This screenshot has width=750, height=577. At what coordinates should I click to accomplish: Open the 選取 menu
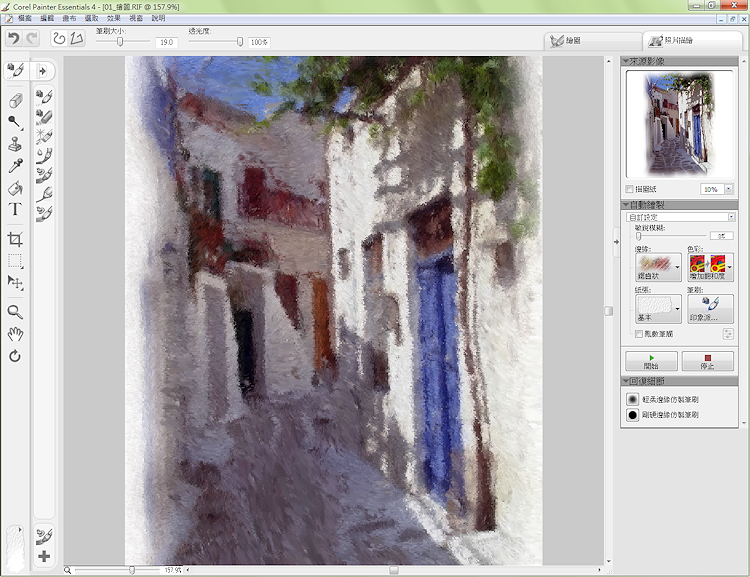coord(91,18)
